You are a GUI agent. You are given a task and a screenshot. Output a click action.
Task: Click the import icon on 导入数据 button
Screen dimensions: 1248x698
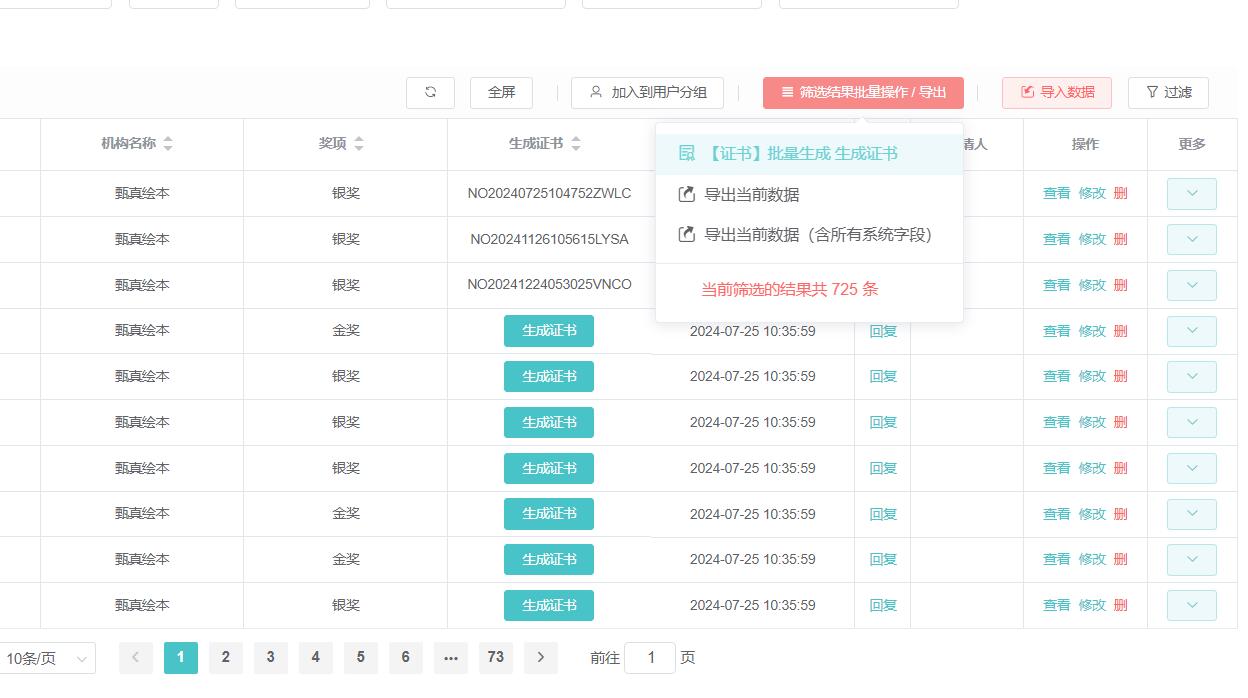[x=1026, y=92]
